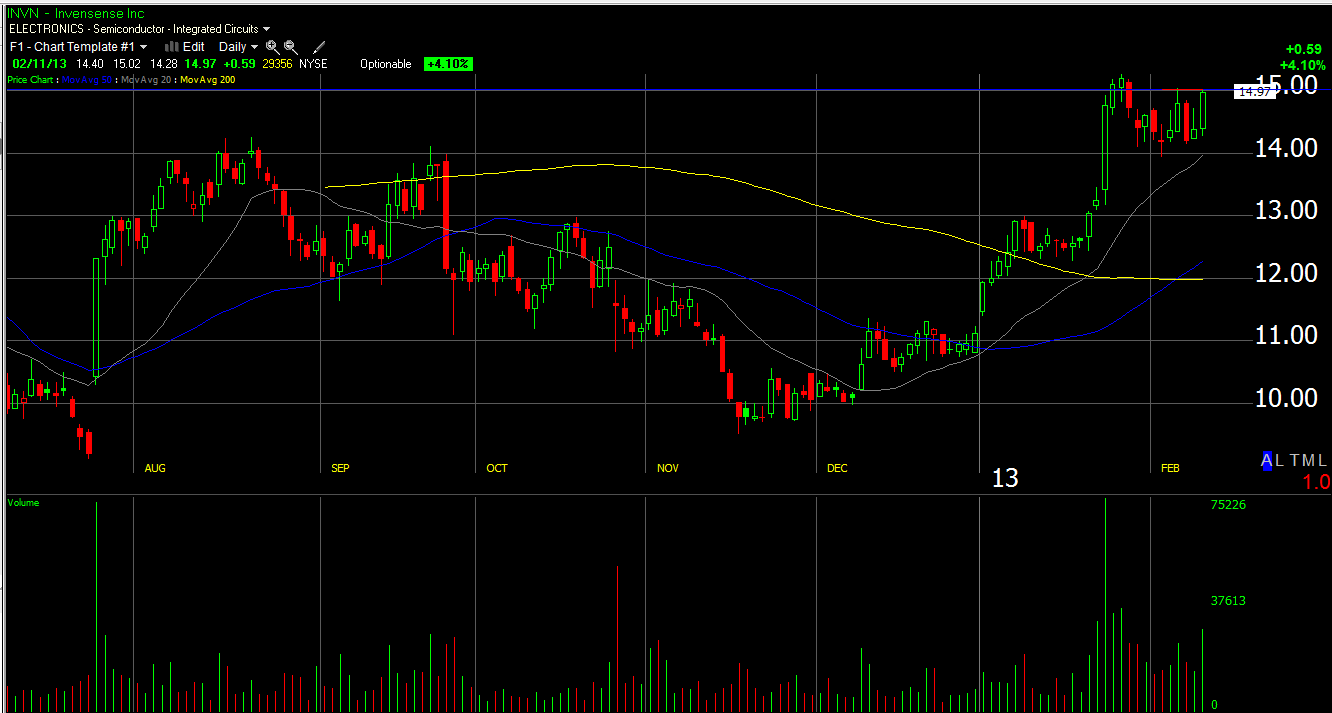Click the DEC month label
Screen dimensions: 1332x713
point(837,468)
